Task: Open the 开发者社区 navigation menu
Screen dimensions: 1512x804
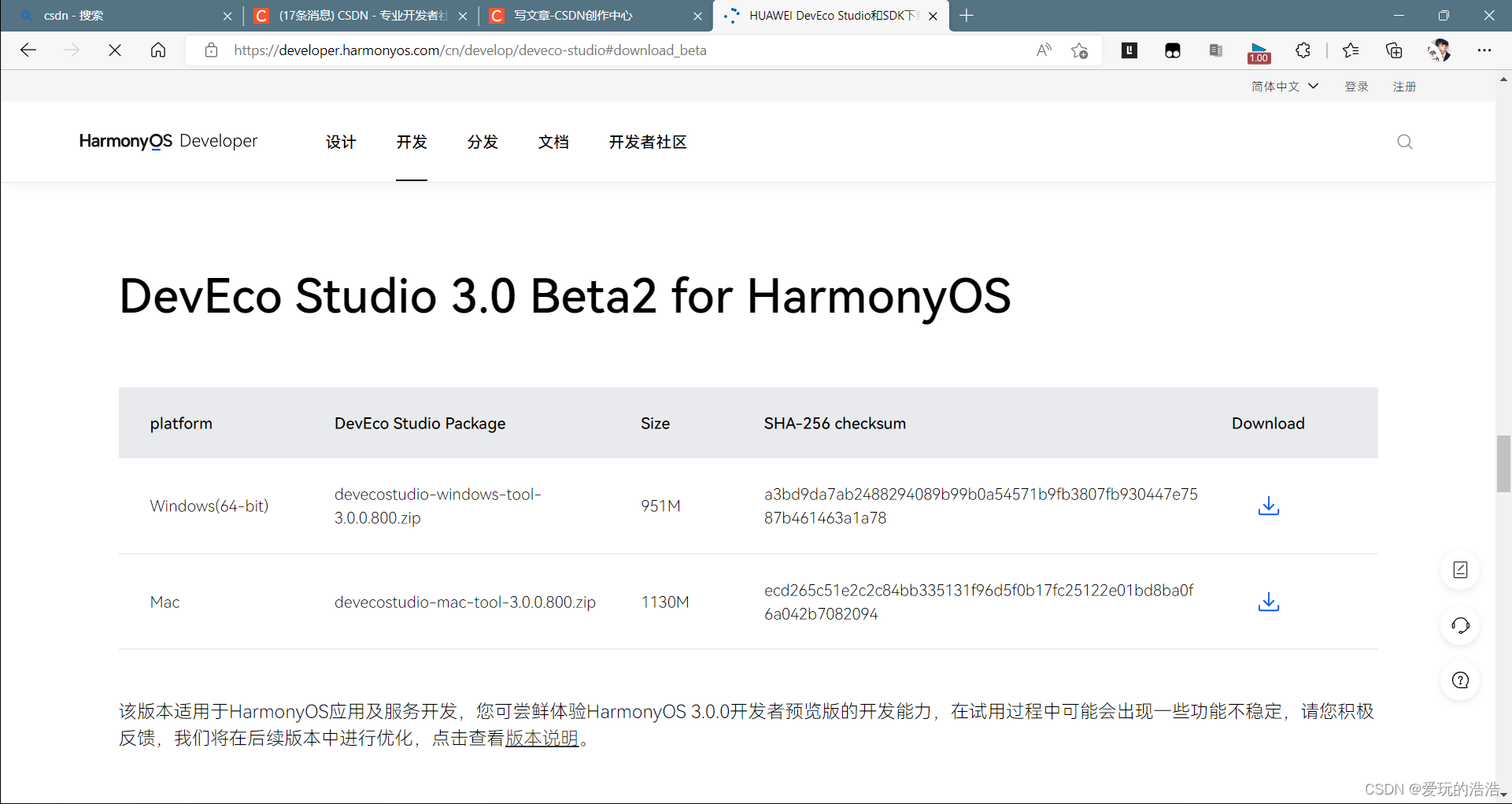Action: (x=648, y=142)
